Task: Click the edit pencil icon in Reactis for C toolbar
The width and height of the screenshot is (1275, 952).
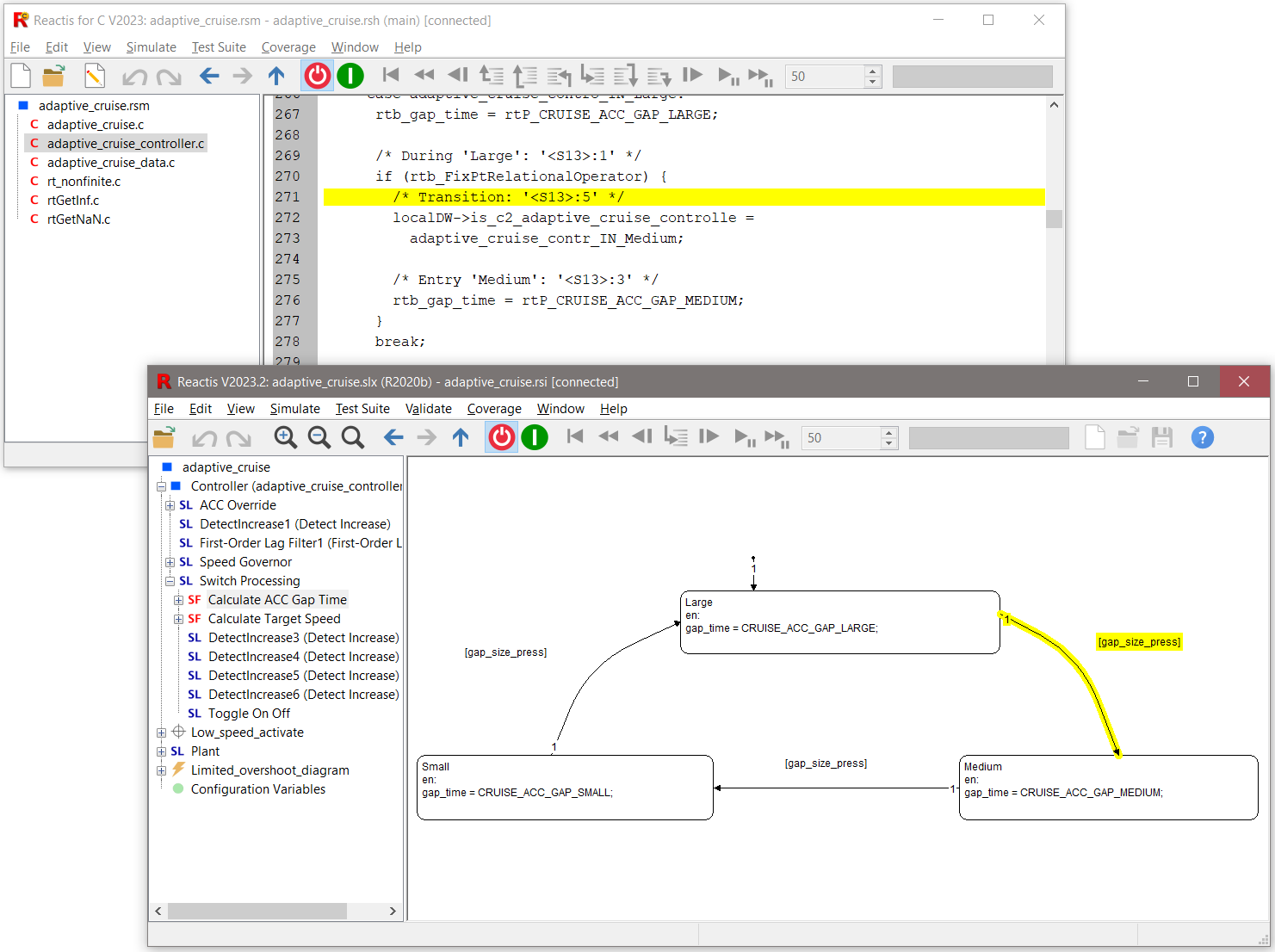Action: pyautogui.click(x=95, y=76)
